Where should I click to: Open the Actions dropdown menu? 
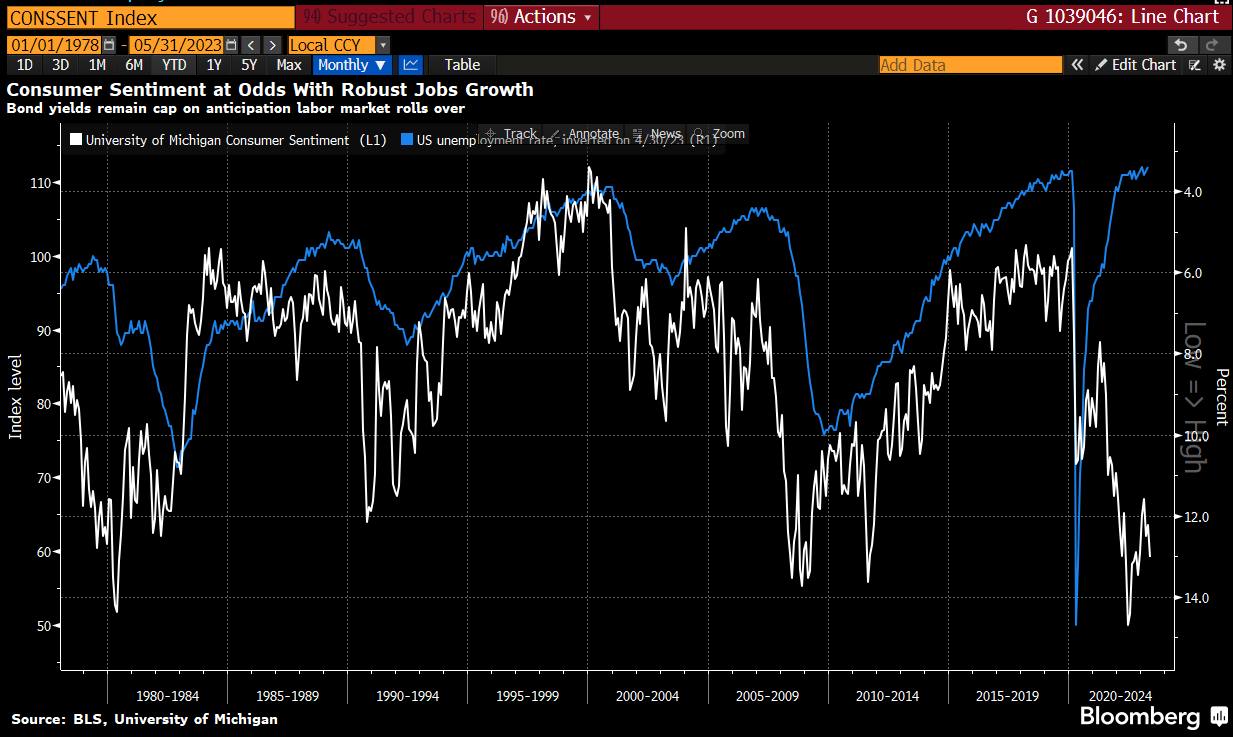(542, 17)
